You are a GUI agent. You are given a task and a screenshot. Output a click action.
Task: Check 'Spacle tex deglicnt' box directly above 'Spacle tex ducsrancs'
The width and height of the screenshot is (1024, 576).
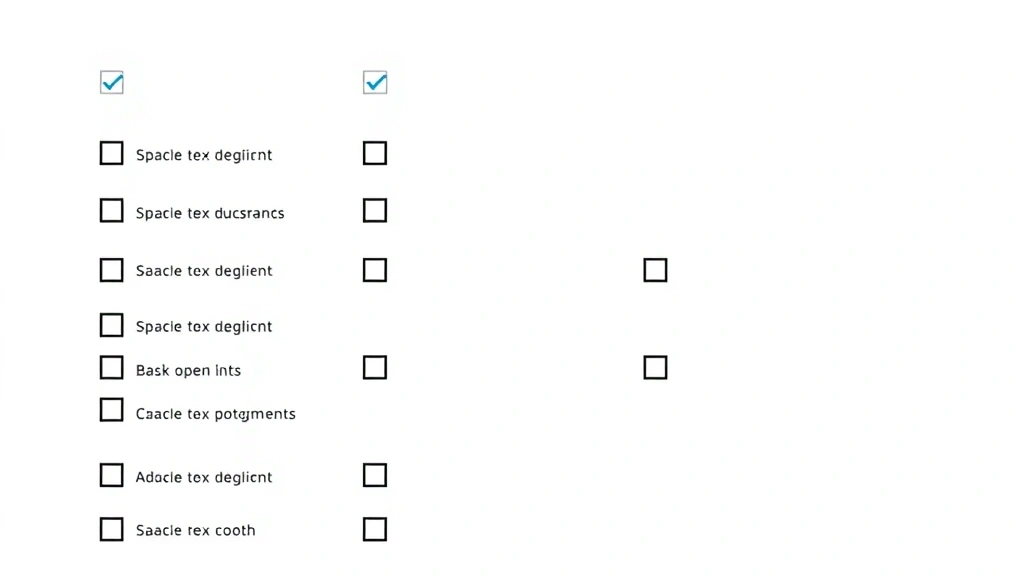pos(112,153)
